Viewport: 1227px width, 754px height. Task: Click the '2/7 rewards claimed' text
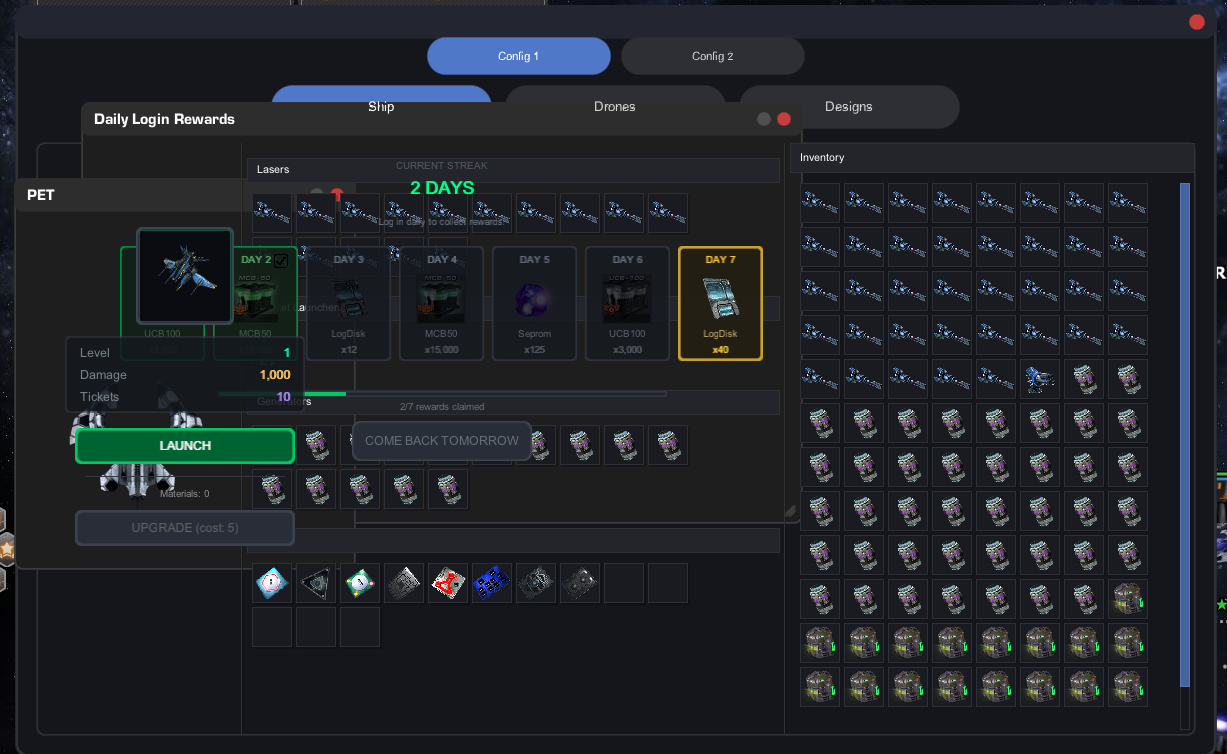click(x=442, y=407)
